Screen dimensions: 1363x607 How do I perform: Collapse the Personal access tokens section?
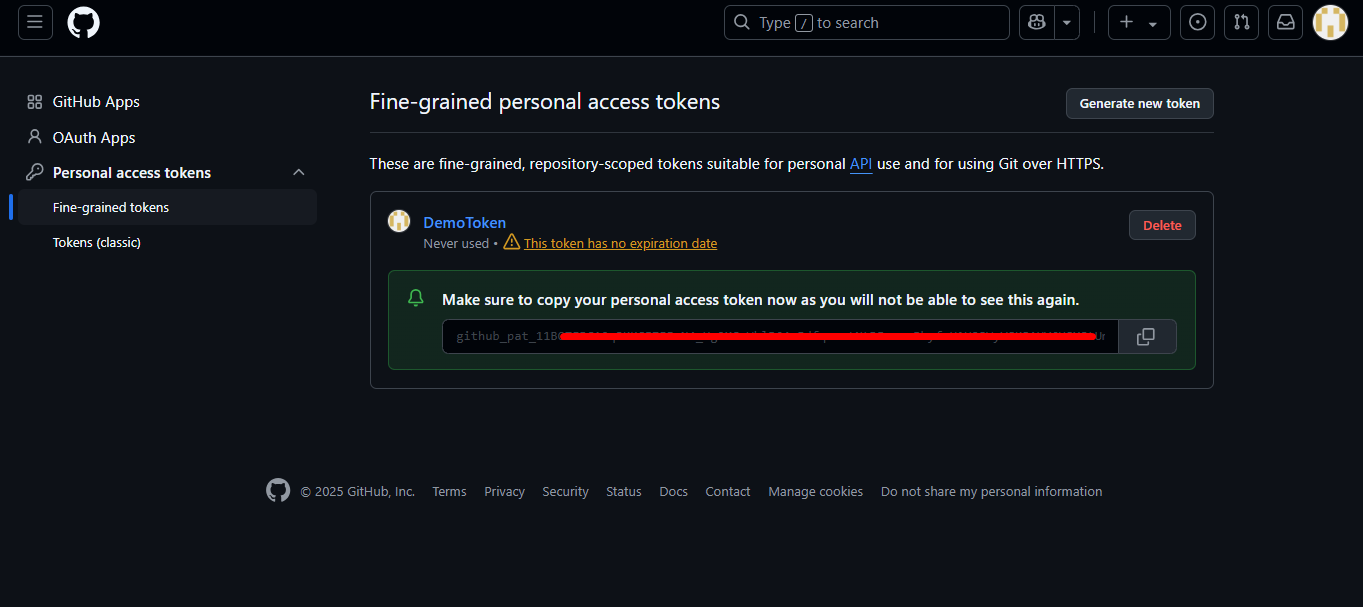point(298,173)
